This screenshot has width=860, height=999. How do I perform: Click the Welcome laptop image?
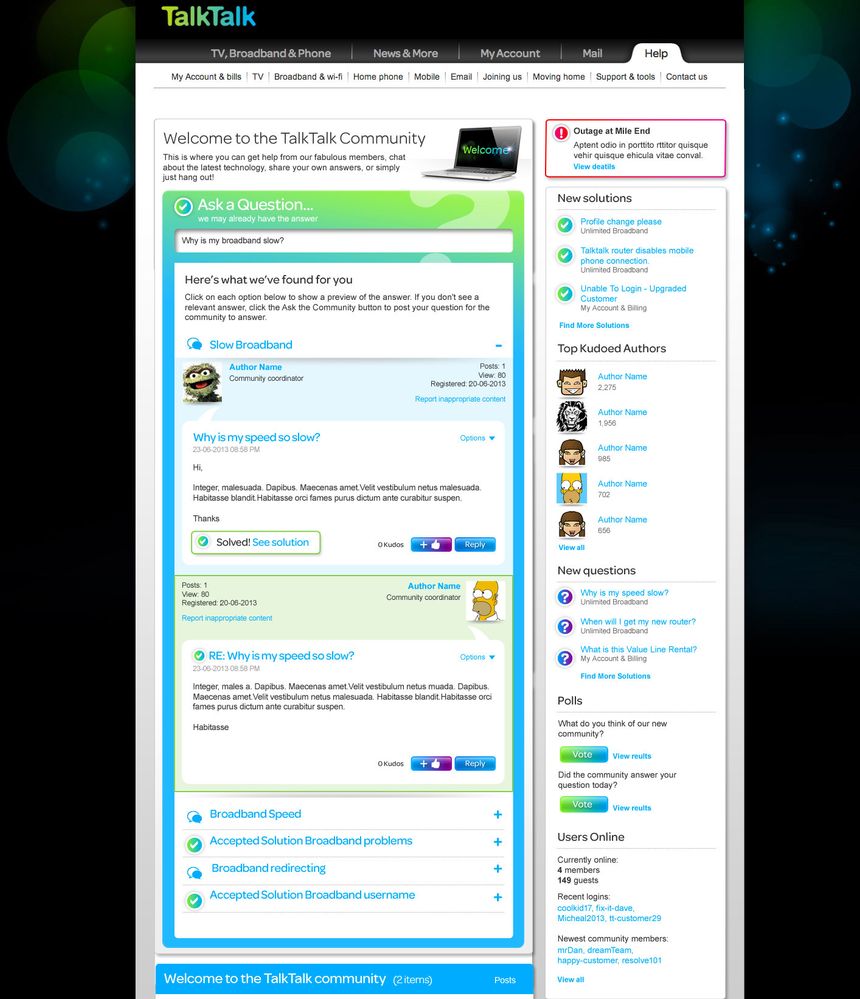coord(475,152)
